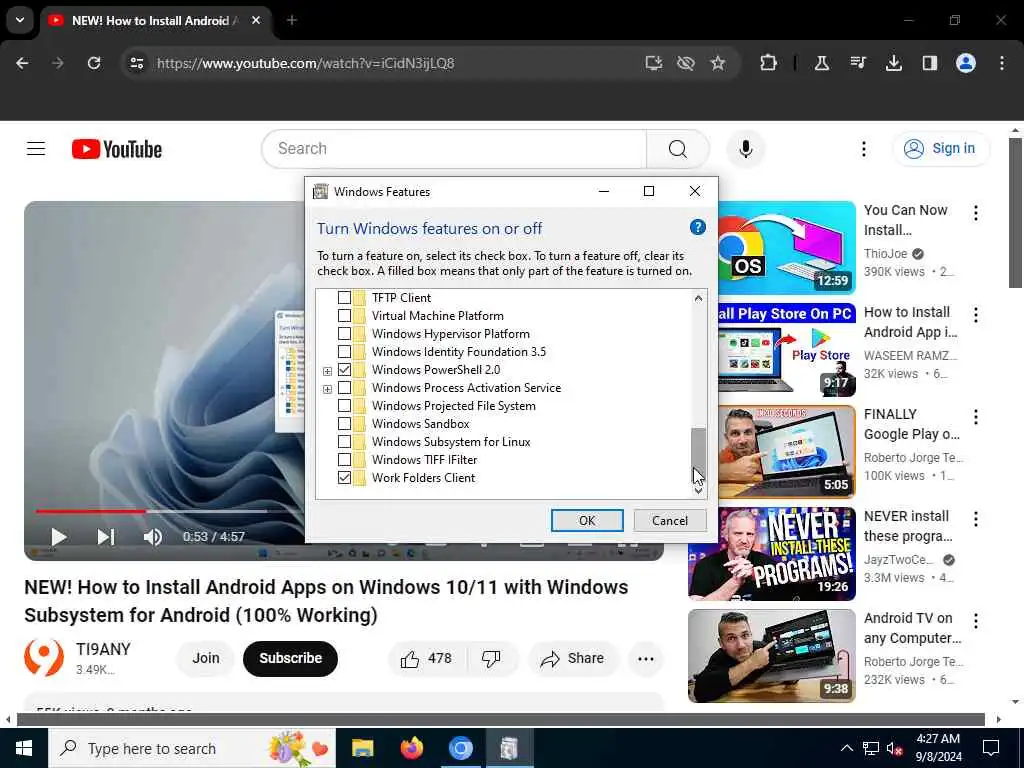The height and width of the screenshot is (768, 1024).
Task: Subscribe to the TI9ANY channel
Action: [x=291, y=658]
